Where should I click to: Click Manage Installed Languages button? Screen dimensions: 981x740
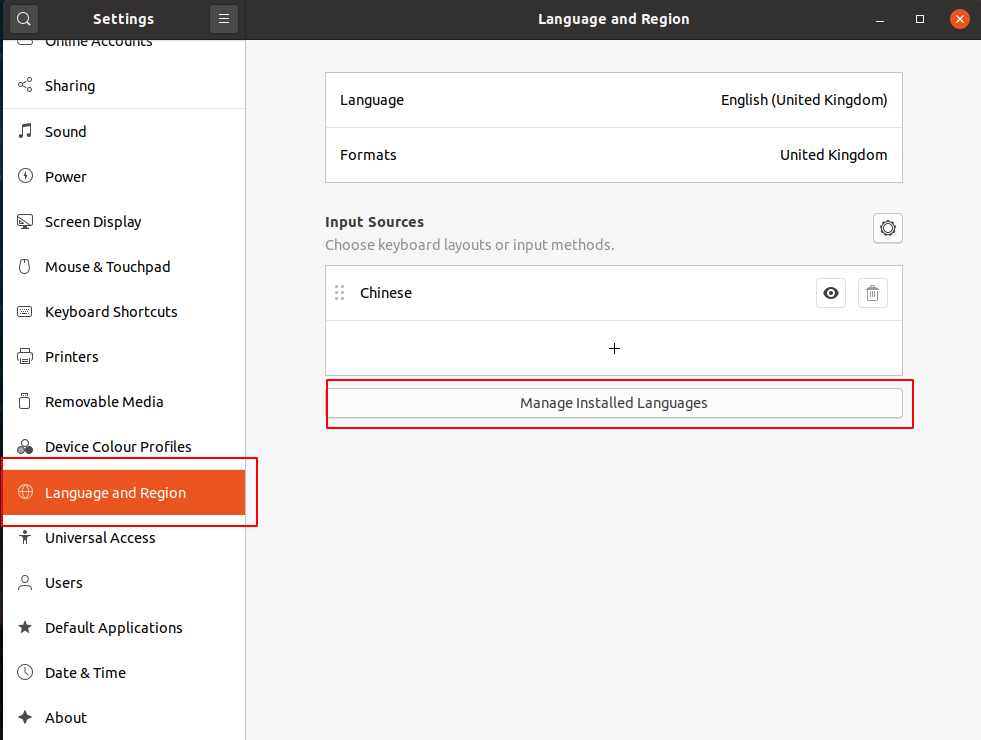pos(614,403)
